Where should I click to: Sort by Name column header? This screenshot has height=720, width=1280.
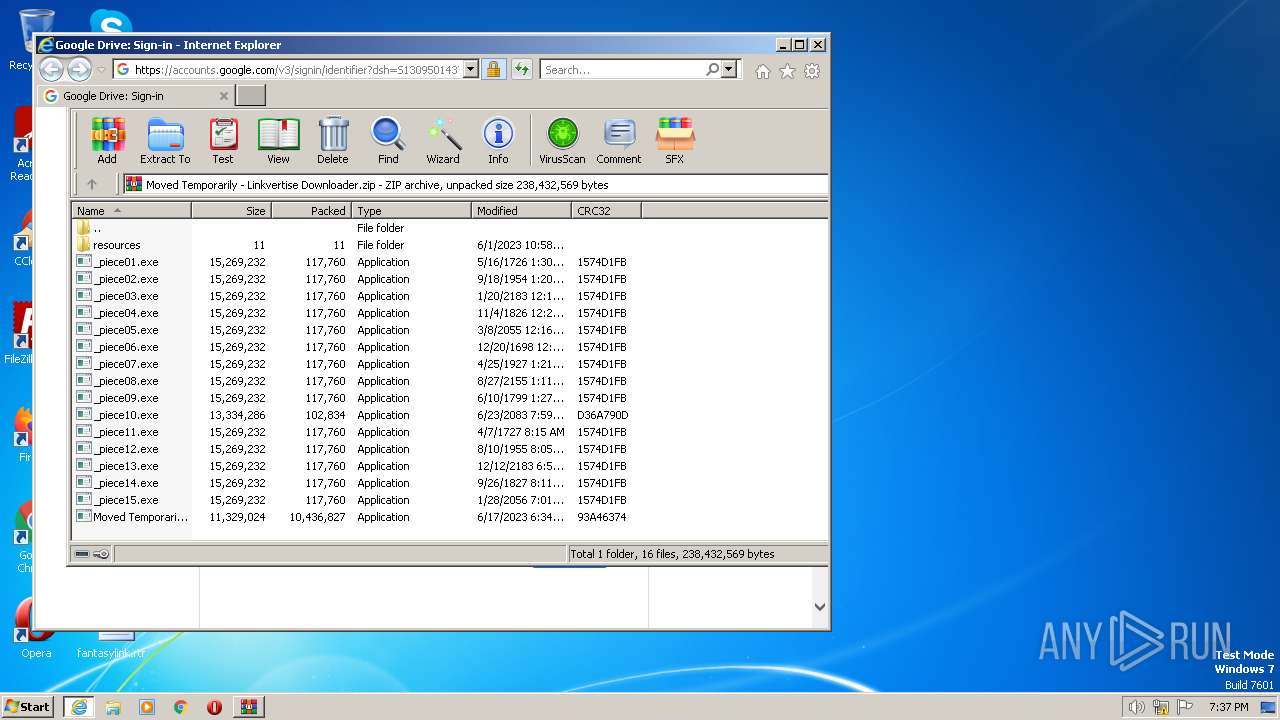131,211
